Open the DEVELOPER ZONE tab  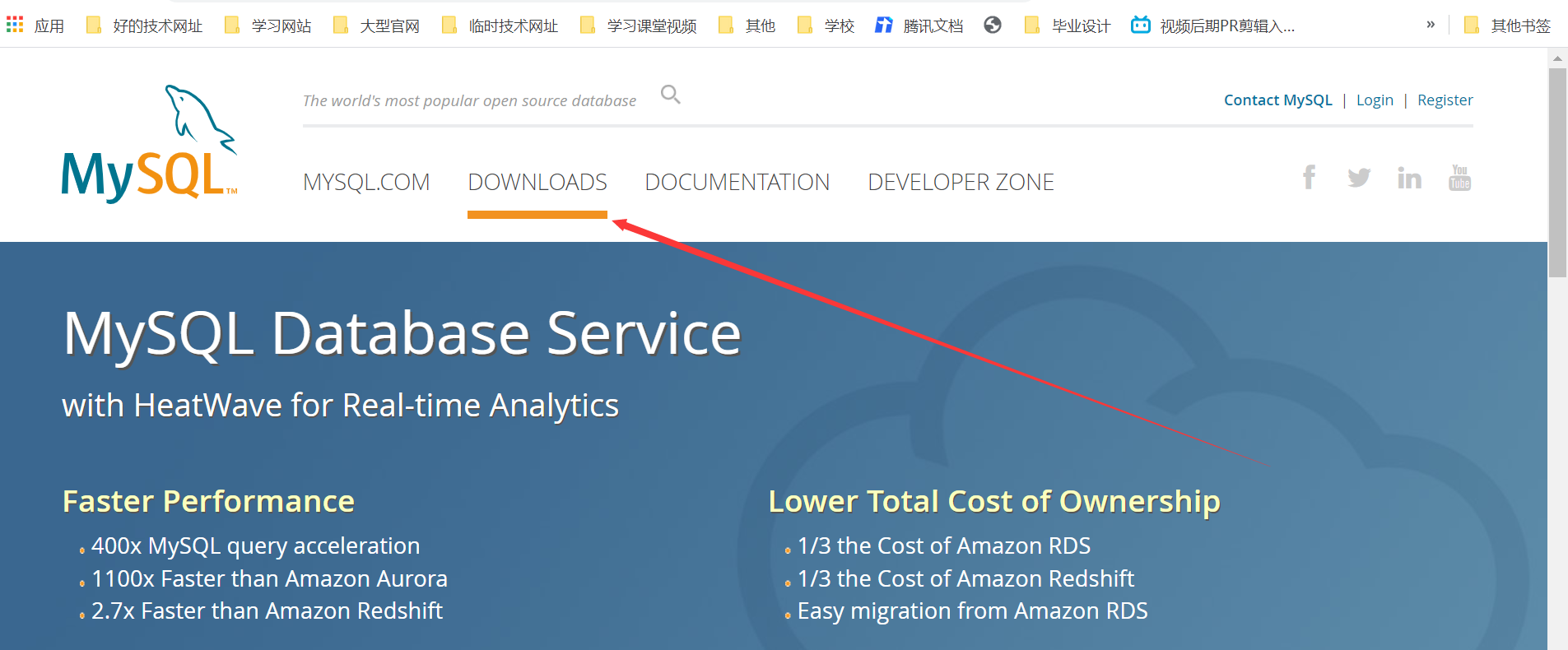(961, 182)
